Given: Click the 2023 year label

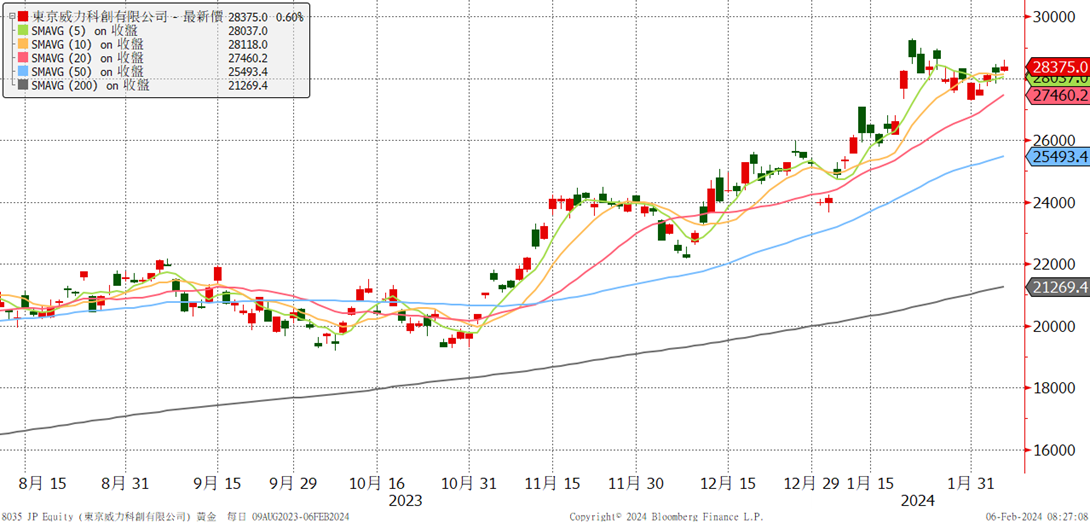Looking at the screenshot, I should point(404,501).
